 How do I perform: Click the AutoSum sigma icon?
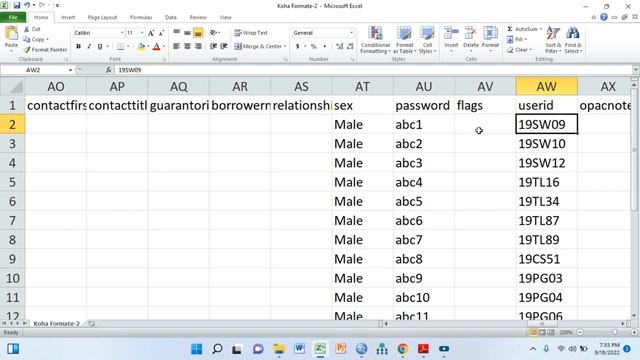pyautogui.click(x=510, y=29)
